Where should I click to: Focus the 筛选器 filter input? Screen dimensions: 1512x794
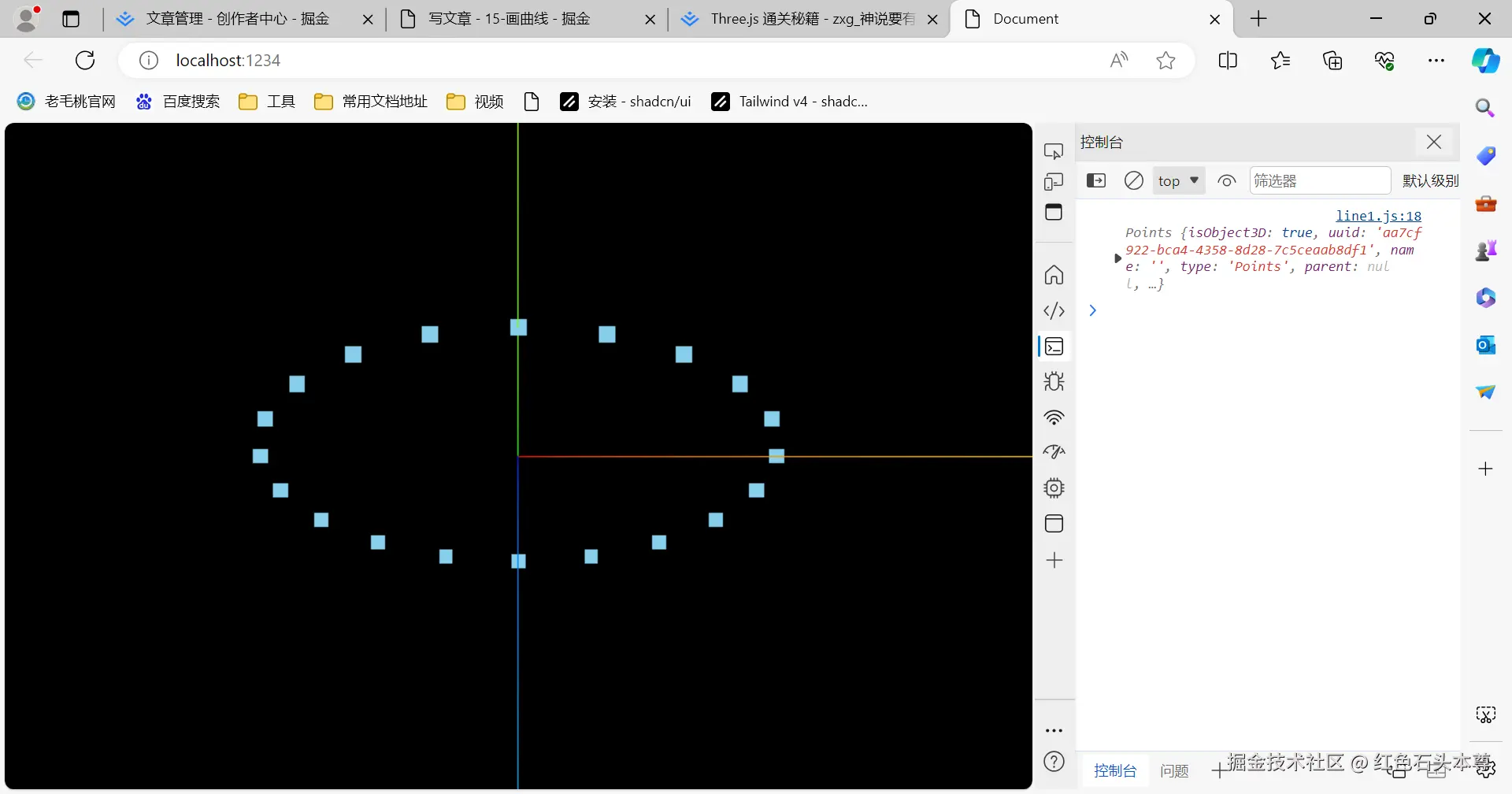pyautogui.click(x=1320, y=181)
